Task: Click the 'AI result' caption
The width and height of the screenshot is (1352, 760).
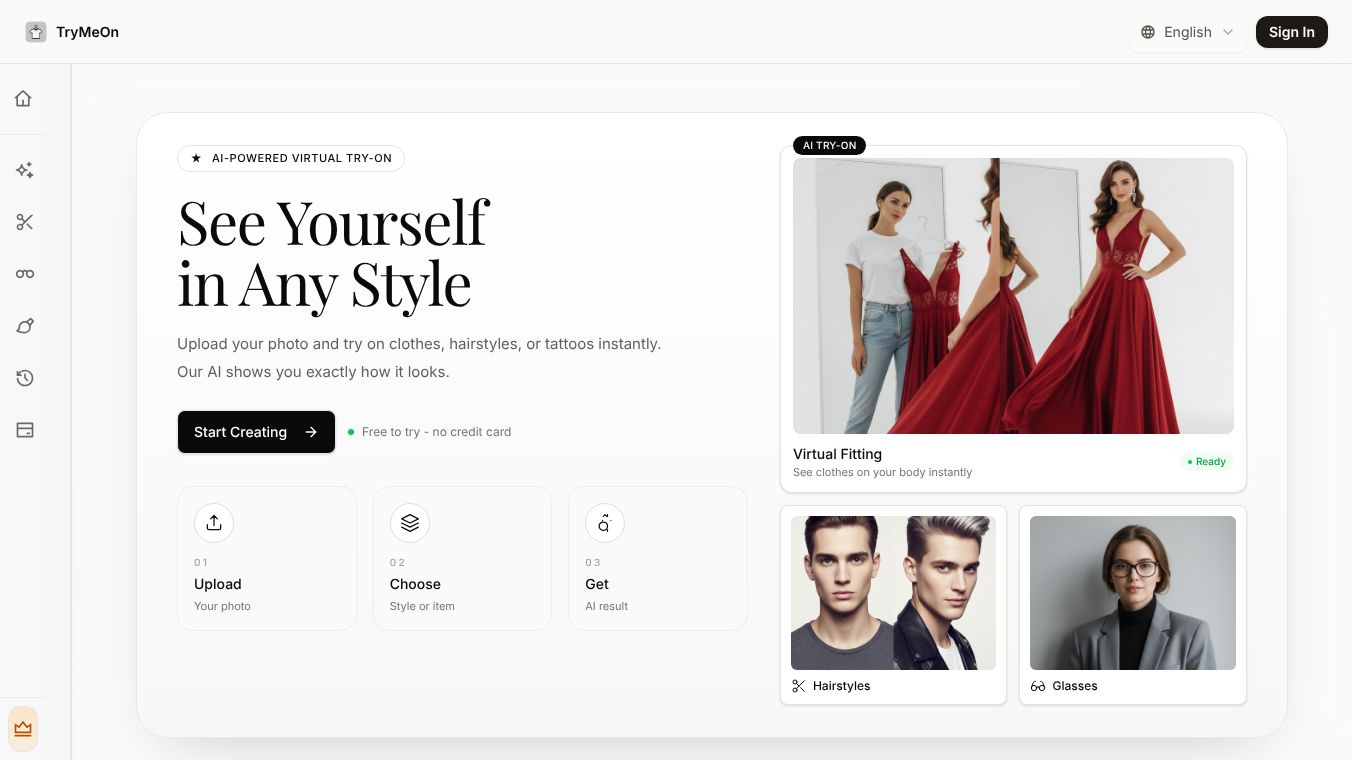Action: point(606,606)
